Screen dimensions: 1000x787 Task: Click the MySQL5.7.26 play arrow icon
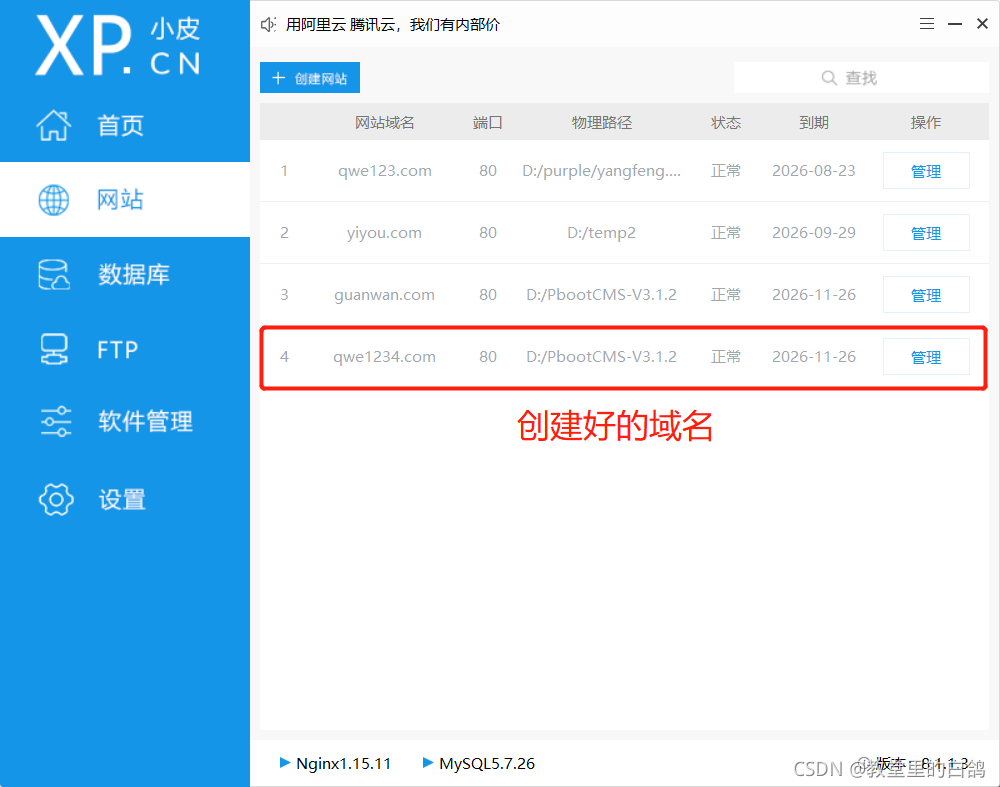[428, 762]
